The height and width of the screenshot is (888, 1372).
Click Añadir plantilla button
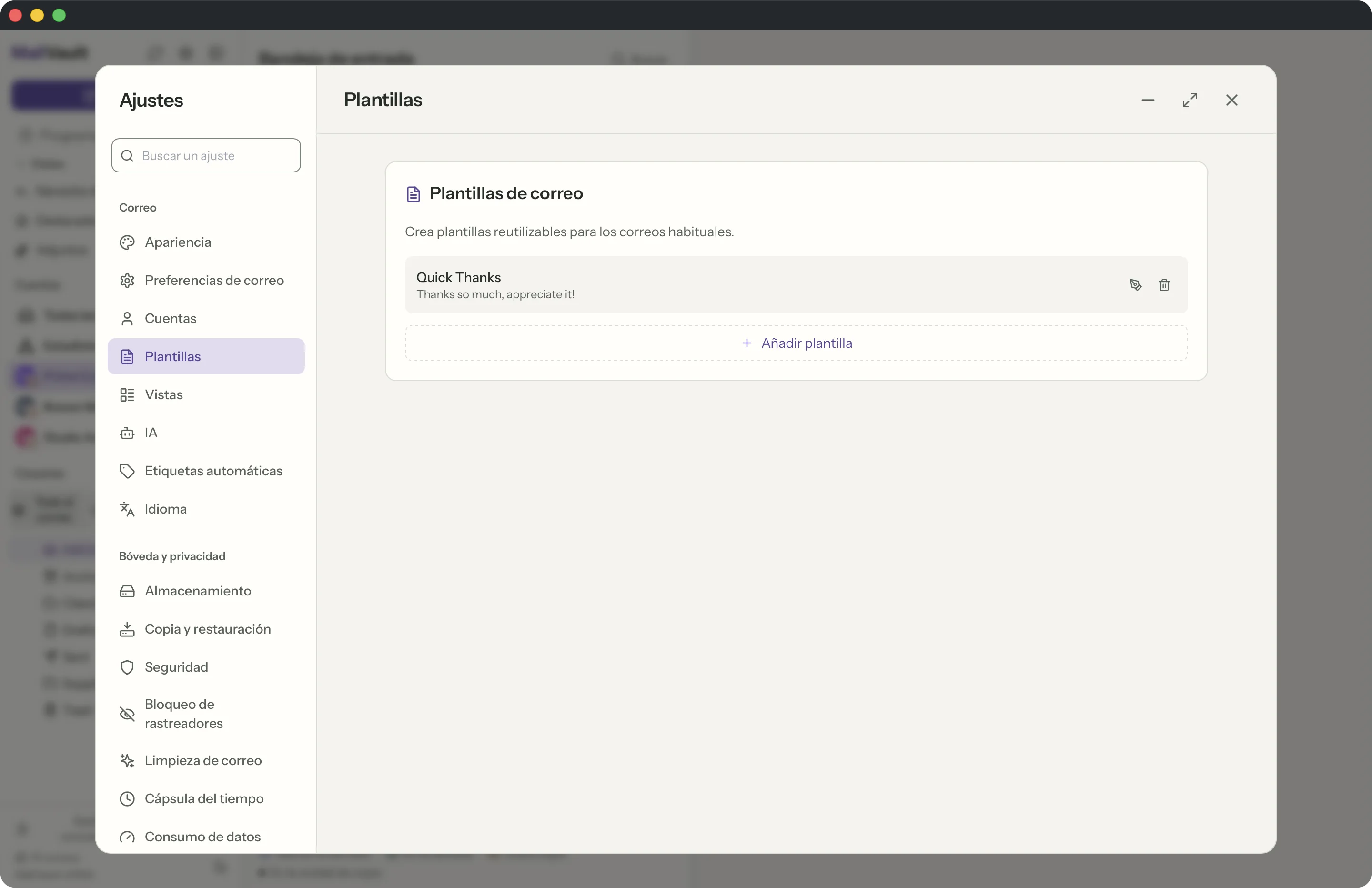(x=796, y=343)
